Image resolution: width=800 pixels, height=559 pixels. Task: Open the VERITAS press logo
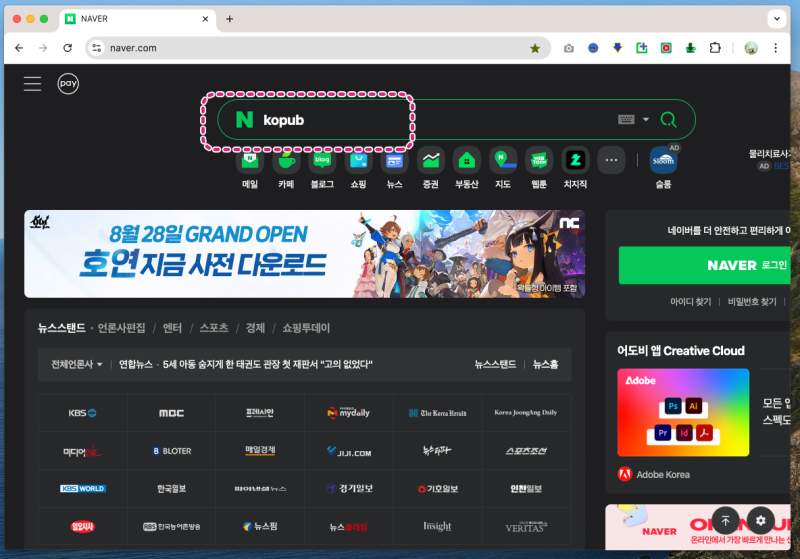(526, 526)
